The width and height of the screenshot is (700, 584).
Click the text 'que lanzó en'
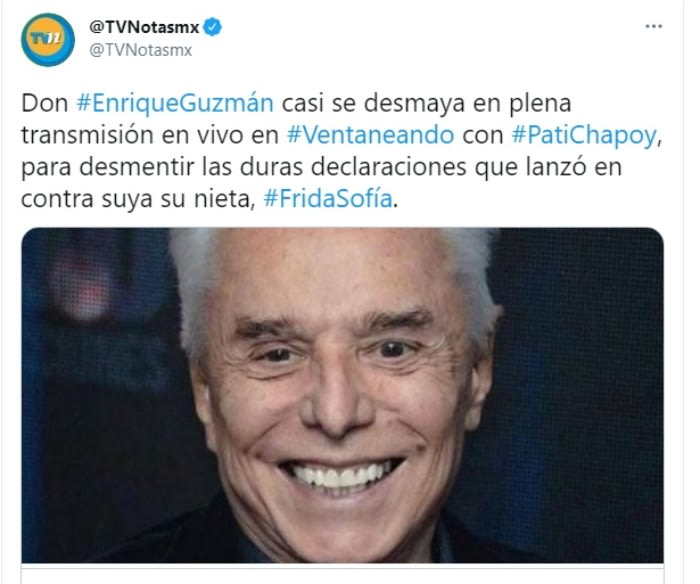(548, 167)
